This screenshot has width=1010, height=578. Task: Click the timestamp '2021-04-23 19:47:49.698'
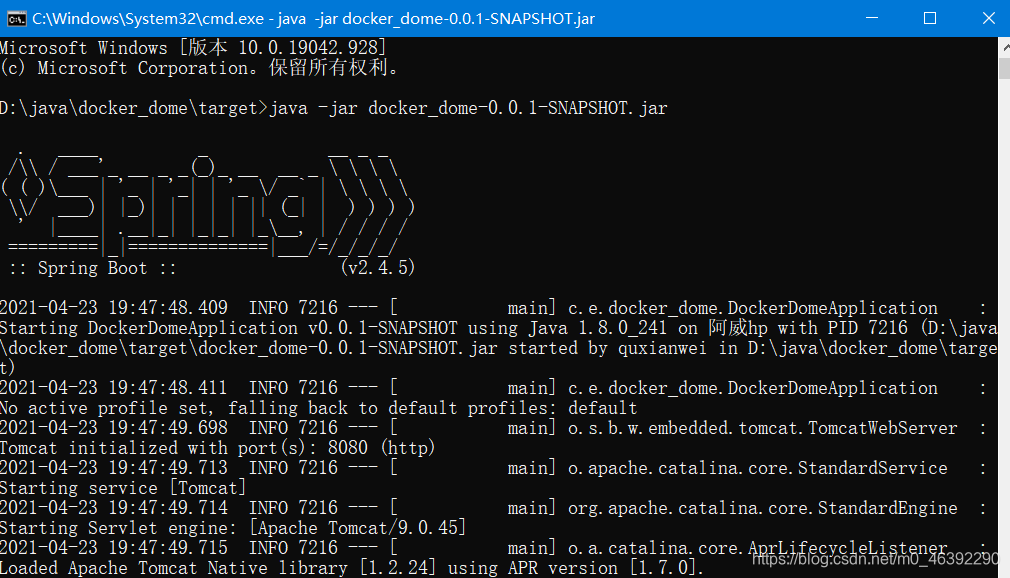pos(114,428)
